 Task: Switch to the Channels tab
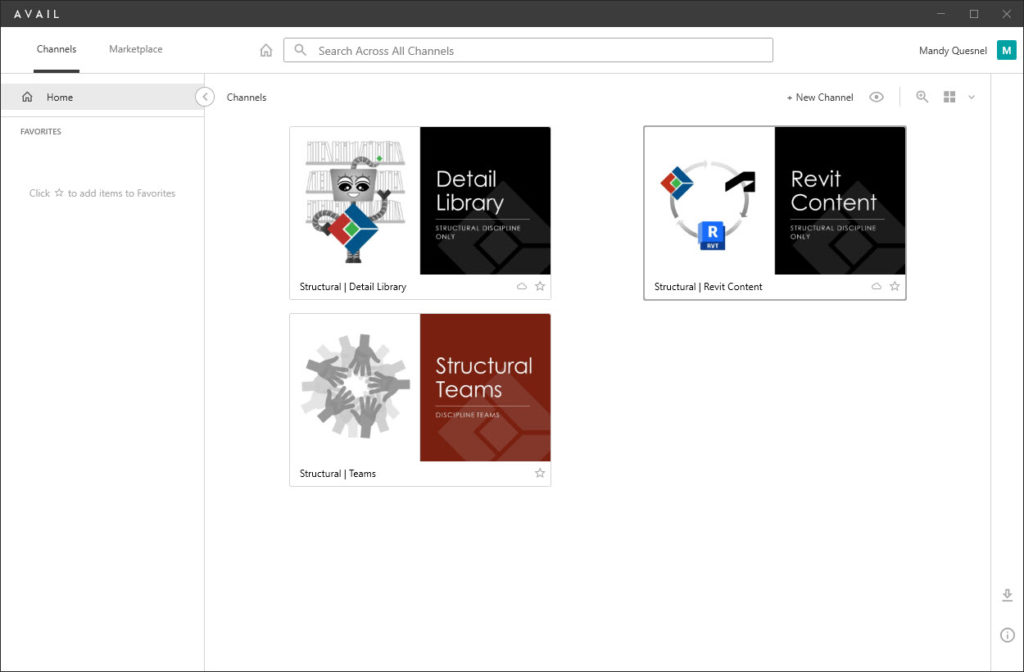[x=56, y=49]
